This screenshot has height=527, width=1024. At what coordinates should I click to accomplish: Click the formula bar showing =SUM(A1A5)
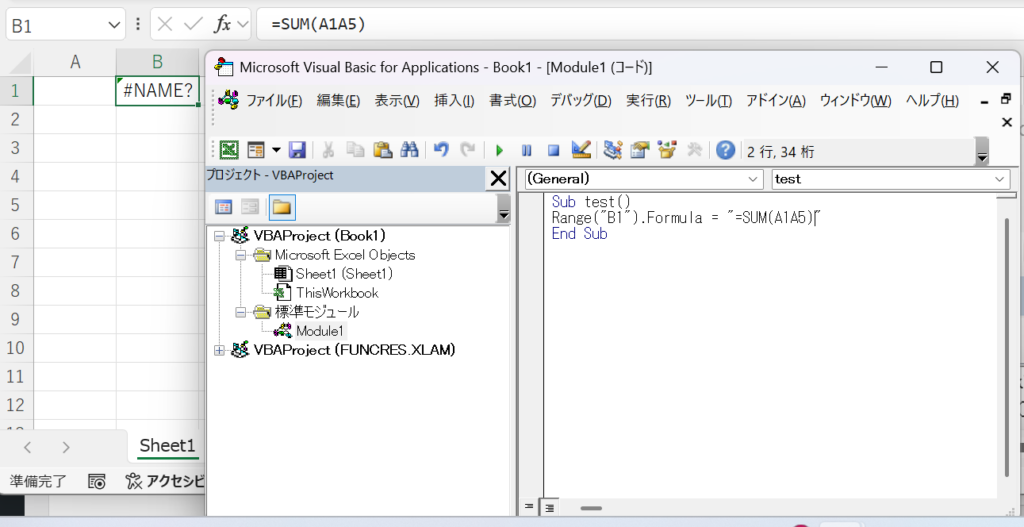640,25
